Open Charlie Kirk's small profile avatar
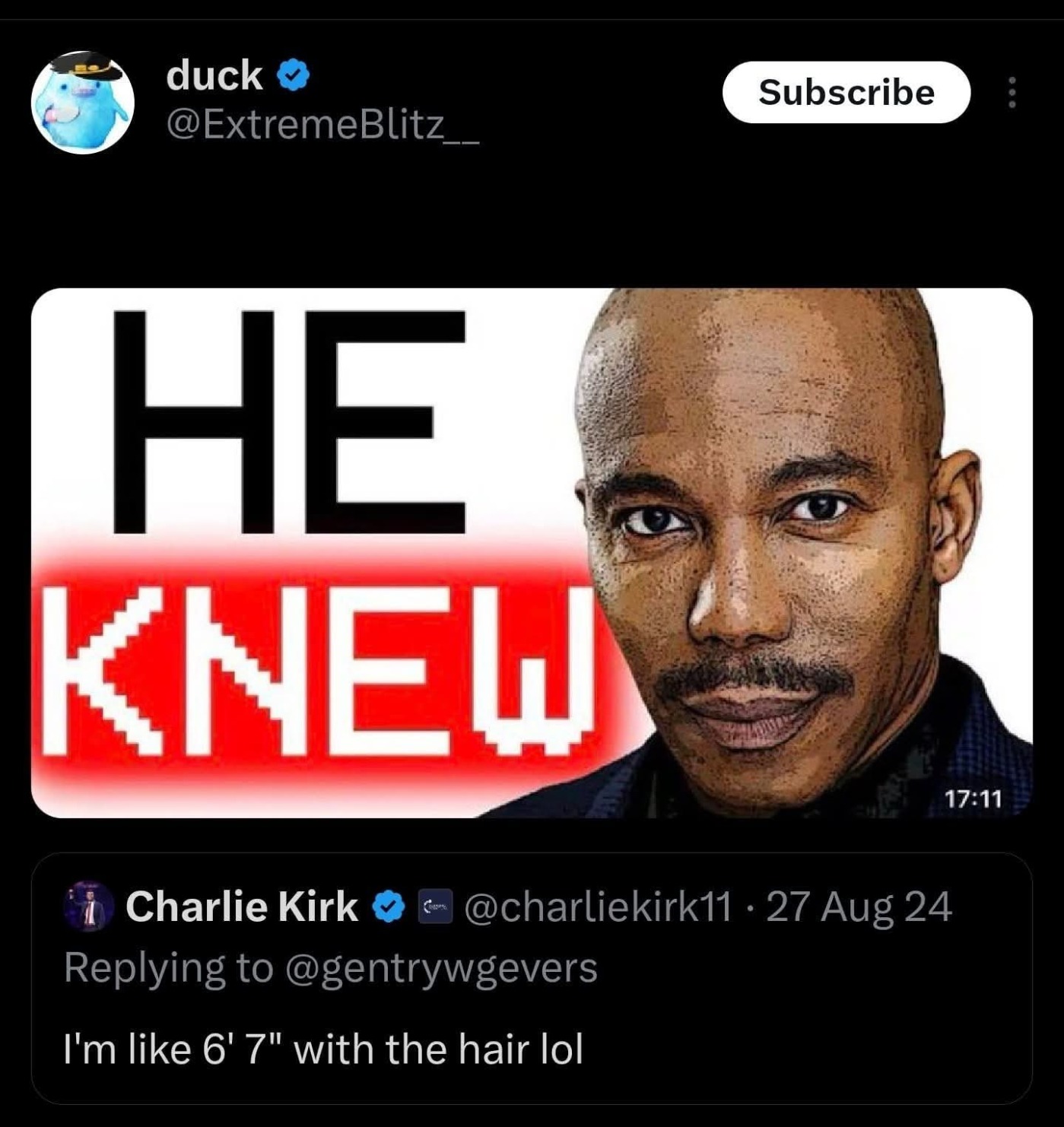Screen dimensions: 1064x1127 88,906
